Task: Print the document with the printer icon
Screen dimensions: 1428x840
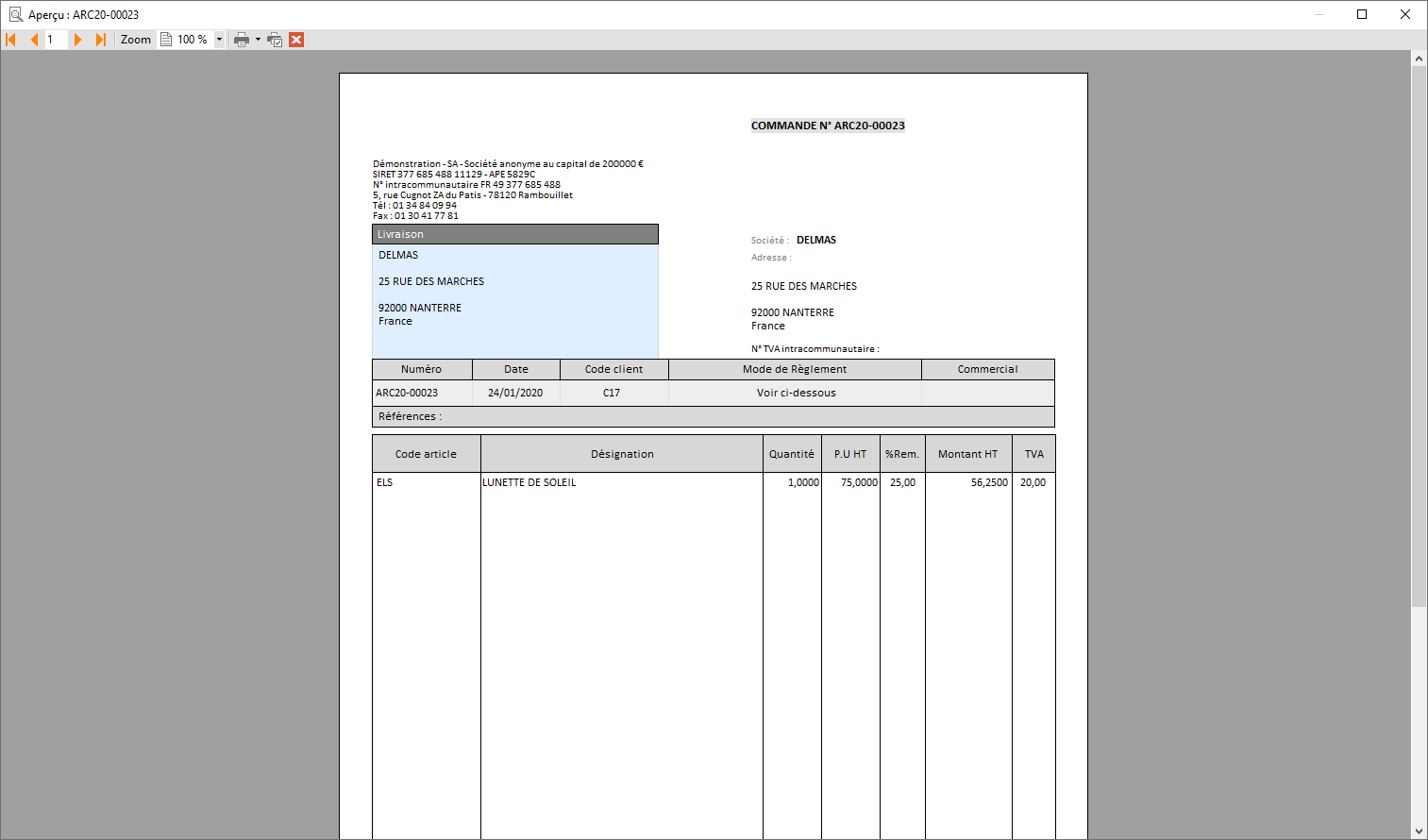Action: (242, 40)
